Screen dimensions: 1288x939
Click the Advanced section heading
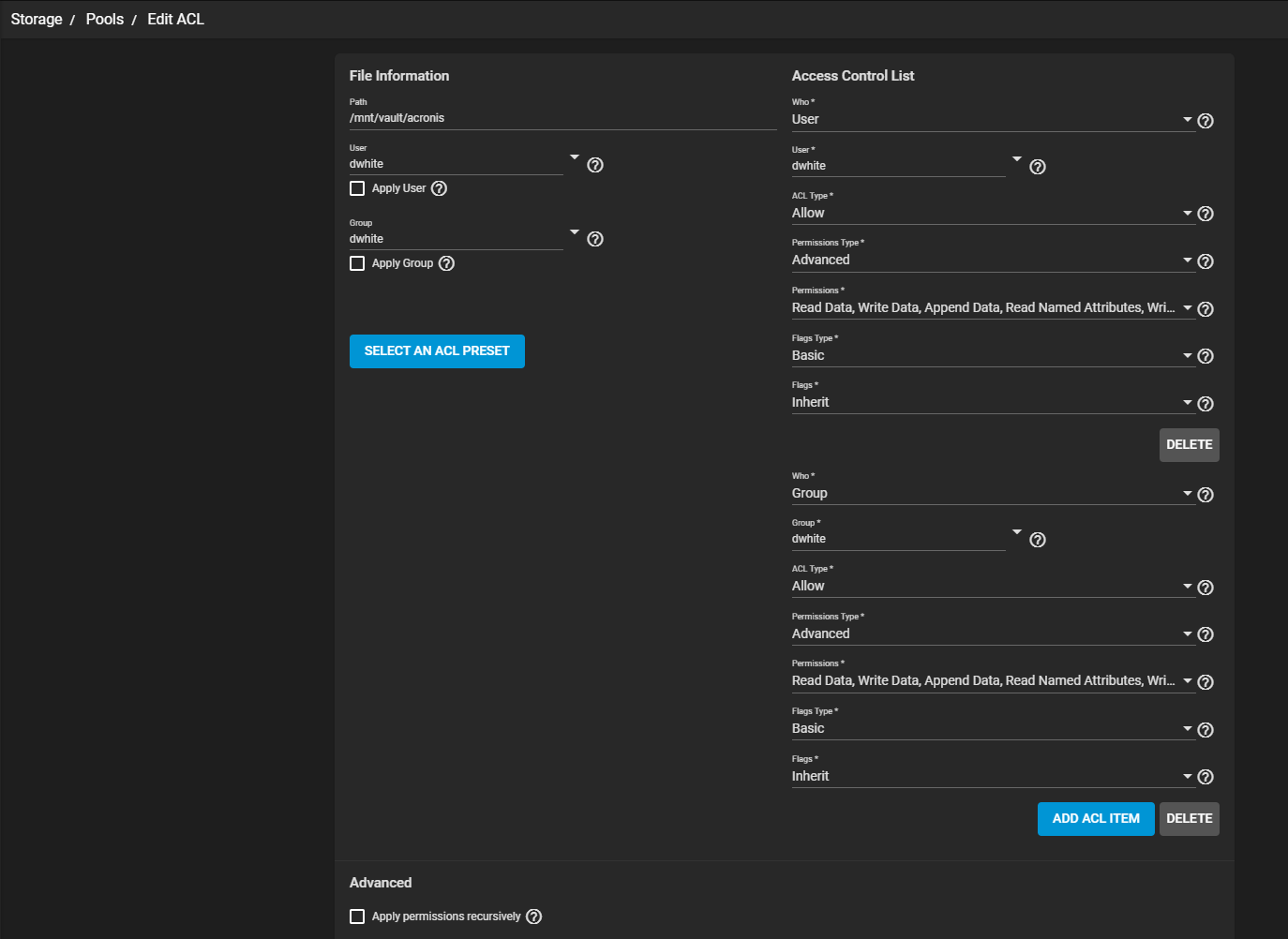[x=381, y=883]
